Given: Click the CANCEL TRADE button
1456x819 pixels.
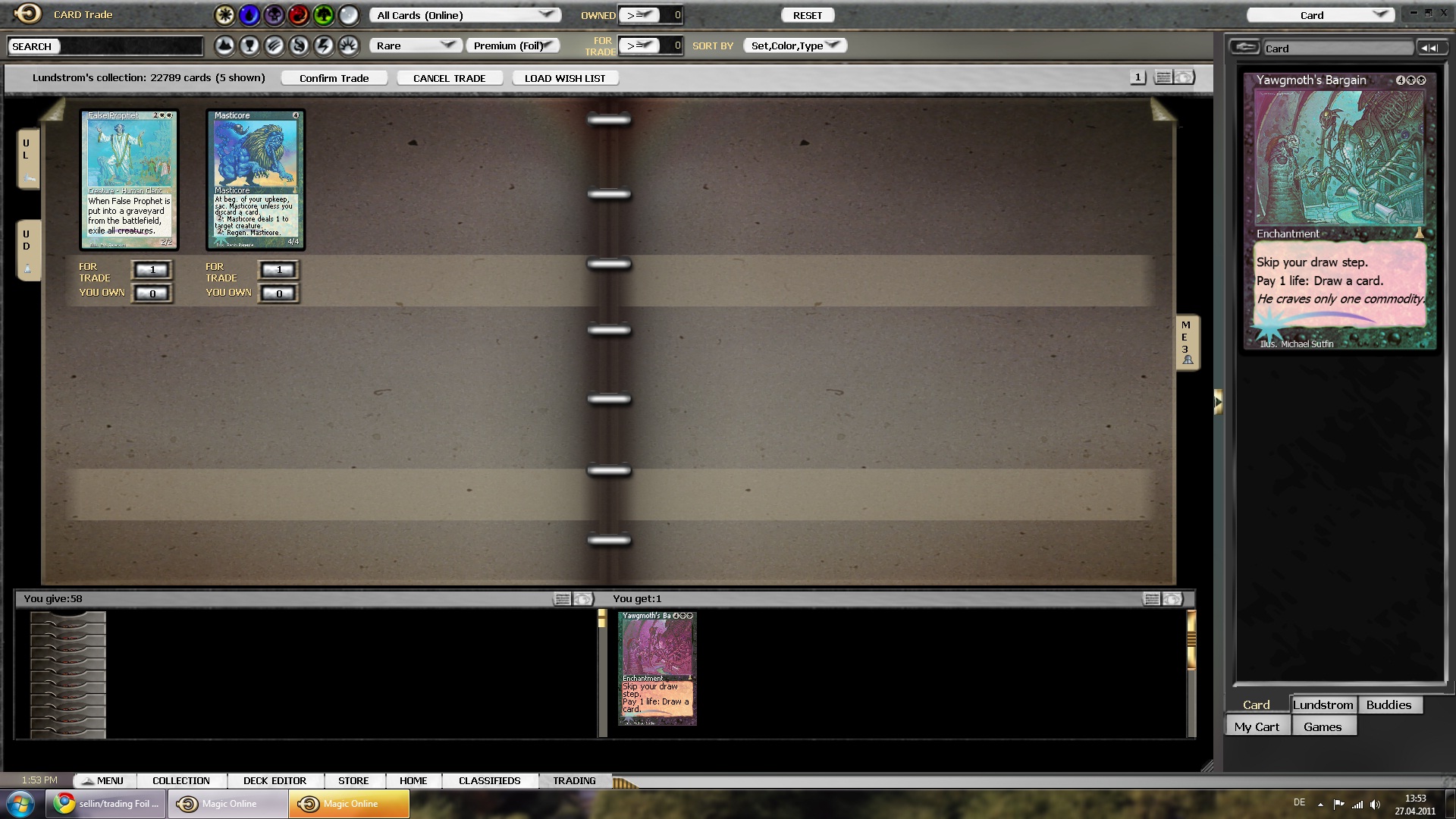Looking at the screenshot, I should point(449,78).
